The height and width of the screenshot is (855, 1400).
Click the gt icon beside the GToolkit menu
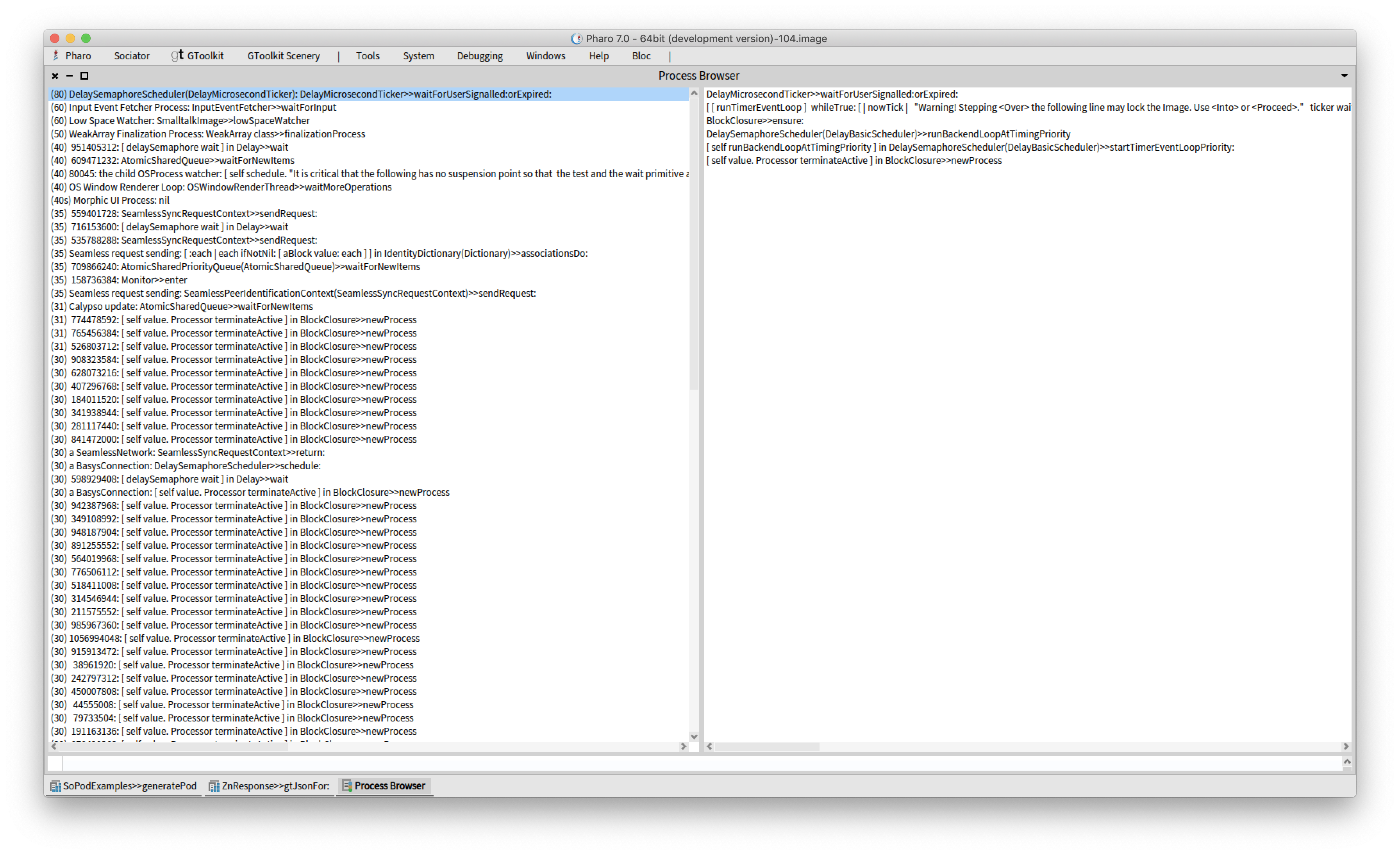tap(177, 55)
